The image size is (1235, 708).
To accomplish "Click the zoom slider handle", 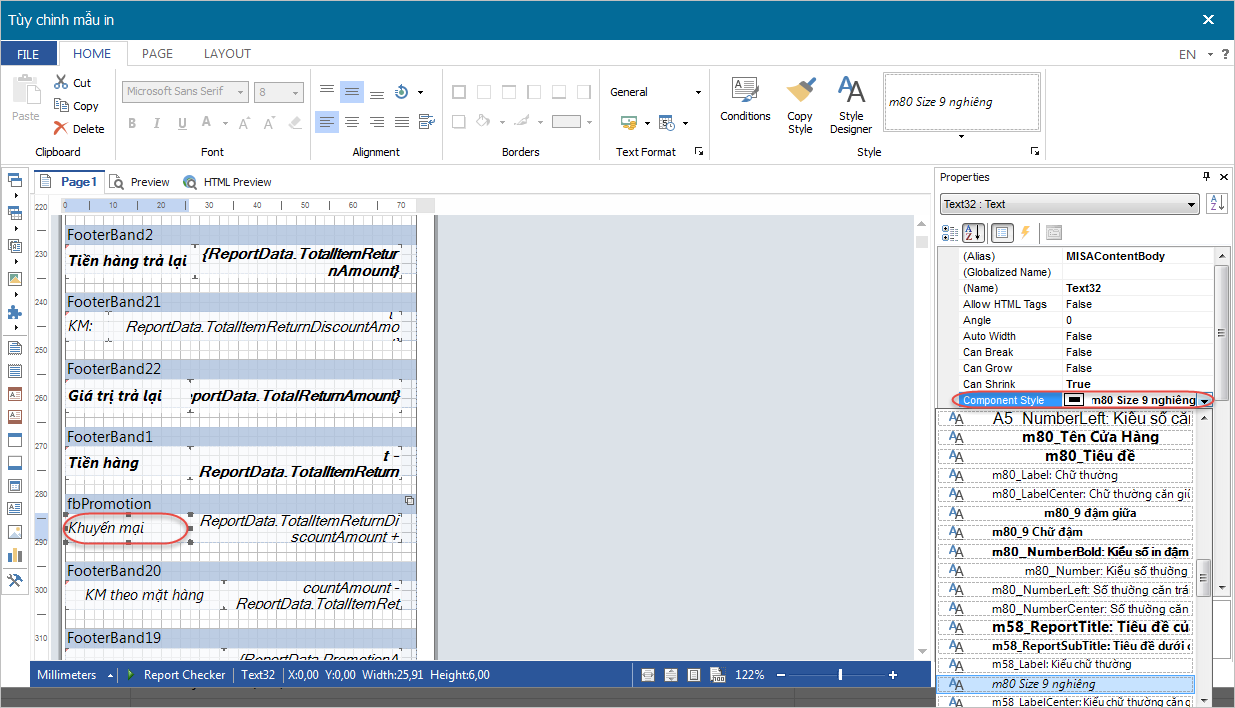I will coord(840,675).
